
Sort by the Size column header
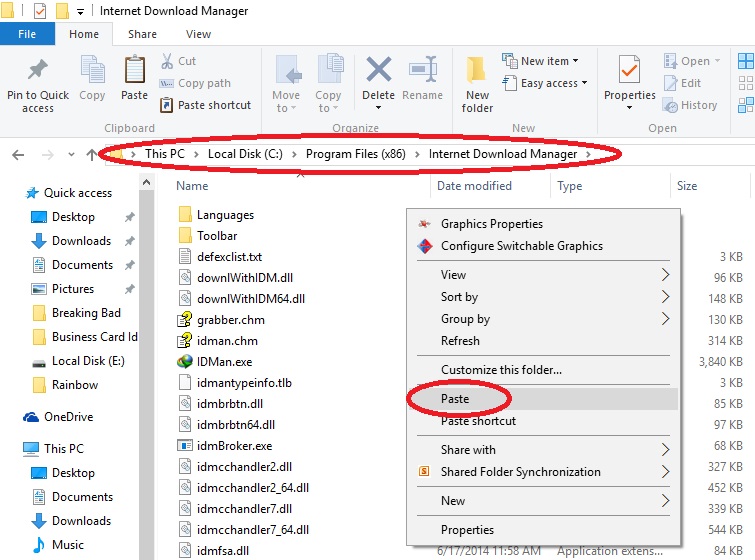click(x=687, y=186)
